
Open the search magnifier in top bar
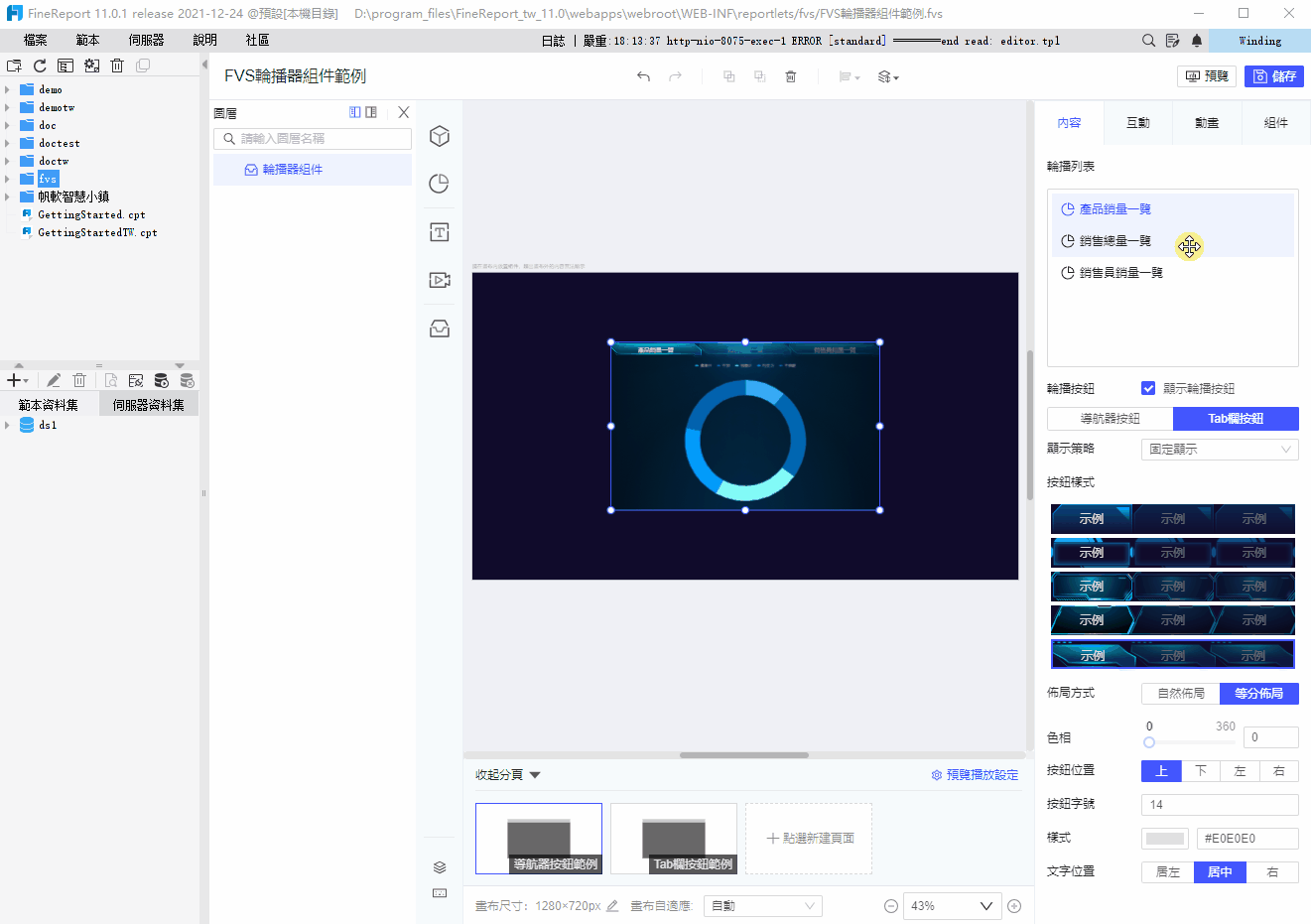tap(1148, 41)
